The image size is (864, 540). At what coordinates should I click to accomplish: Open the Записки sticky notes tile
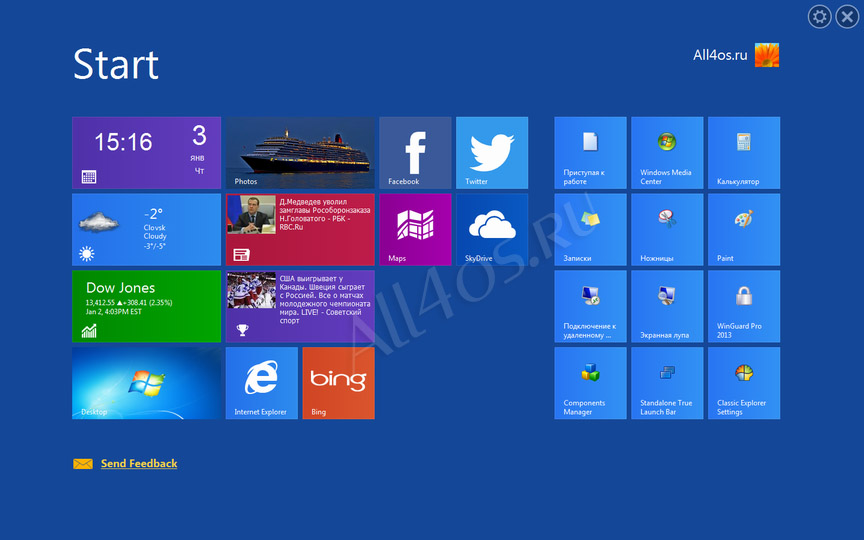click(x=590, y=229)
